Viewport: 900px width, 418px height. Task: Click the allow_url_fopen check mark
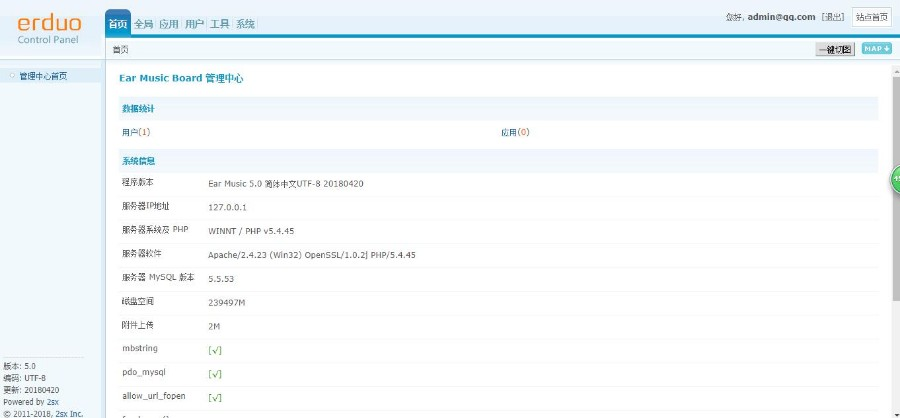(215, 397)
